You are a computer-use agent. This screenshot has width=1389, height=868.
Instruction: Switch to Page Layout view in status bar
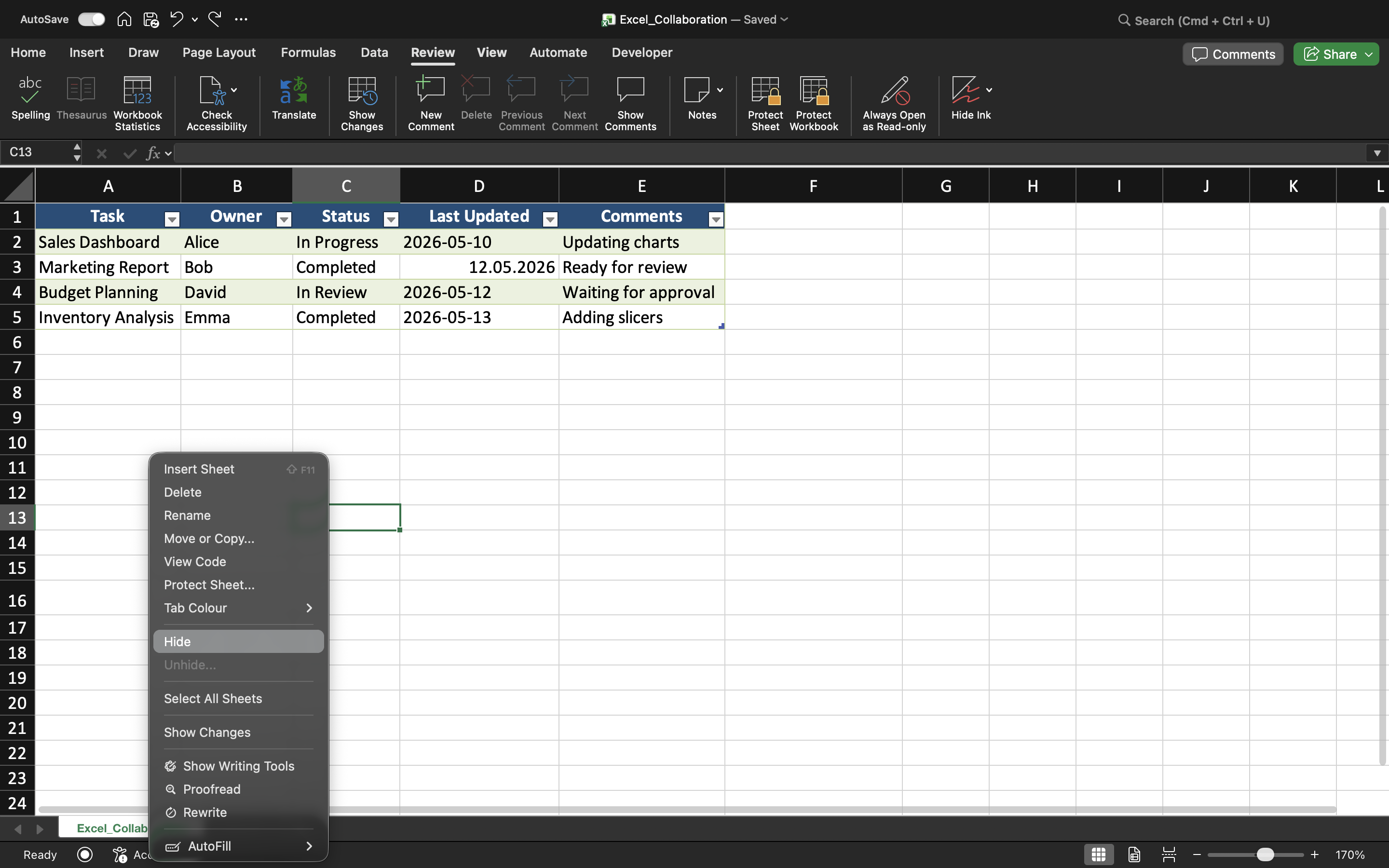click(1134, 855)
